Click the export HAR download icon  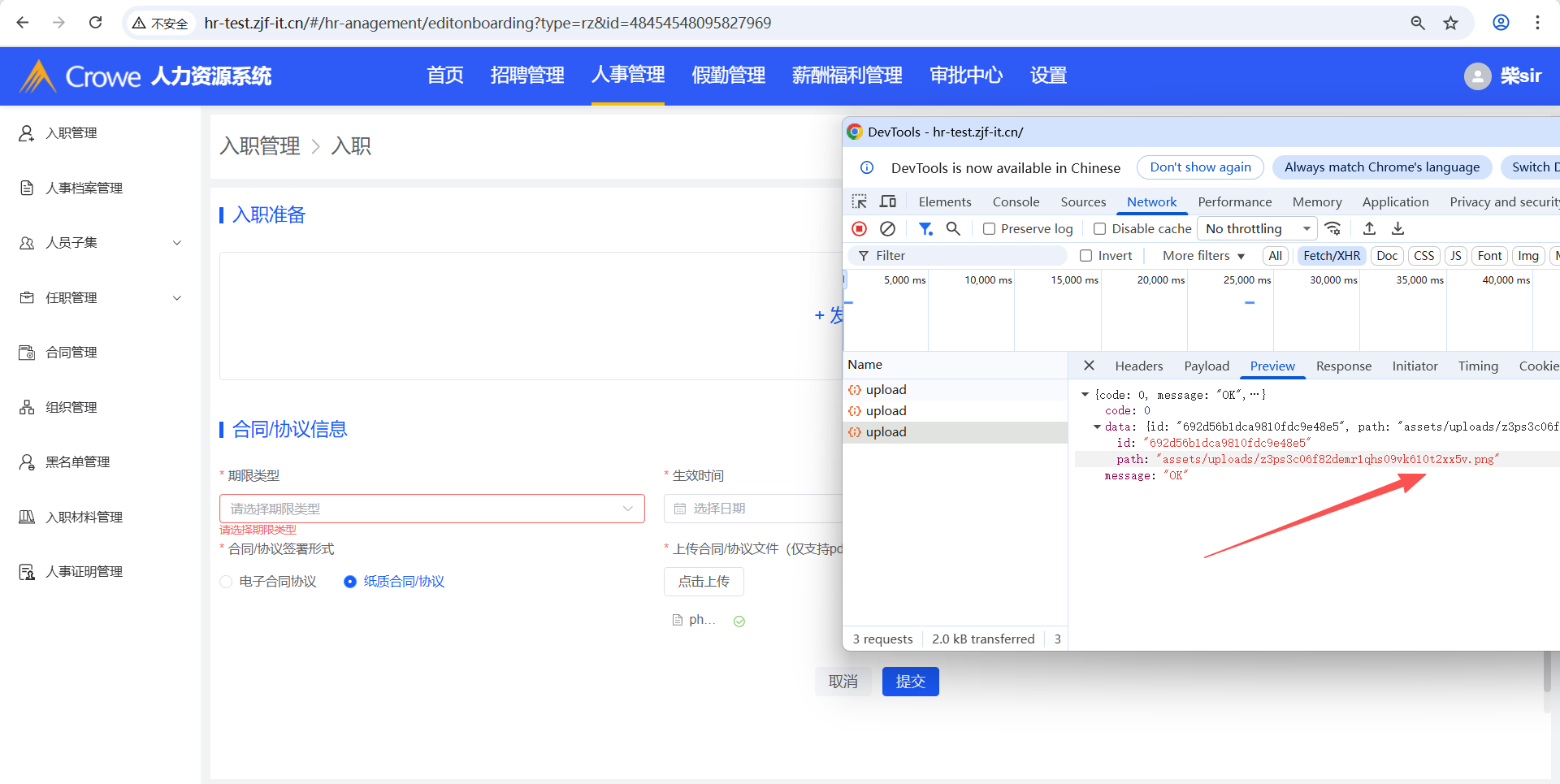tap(1397, 229)
